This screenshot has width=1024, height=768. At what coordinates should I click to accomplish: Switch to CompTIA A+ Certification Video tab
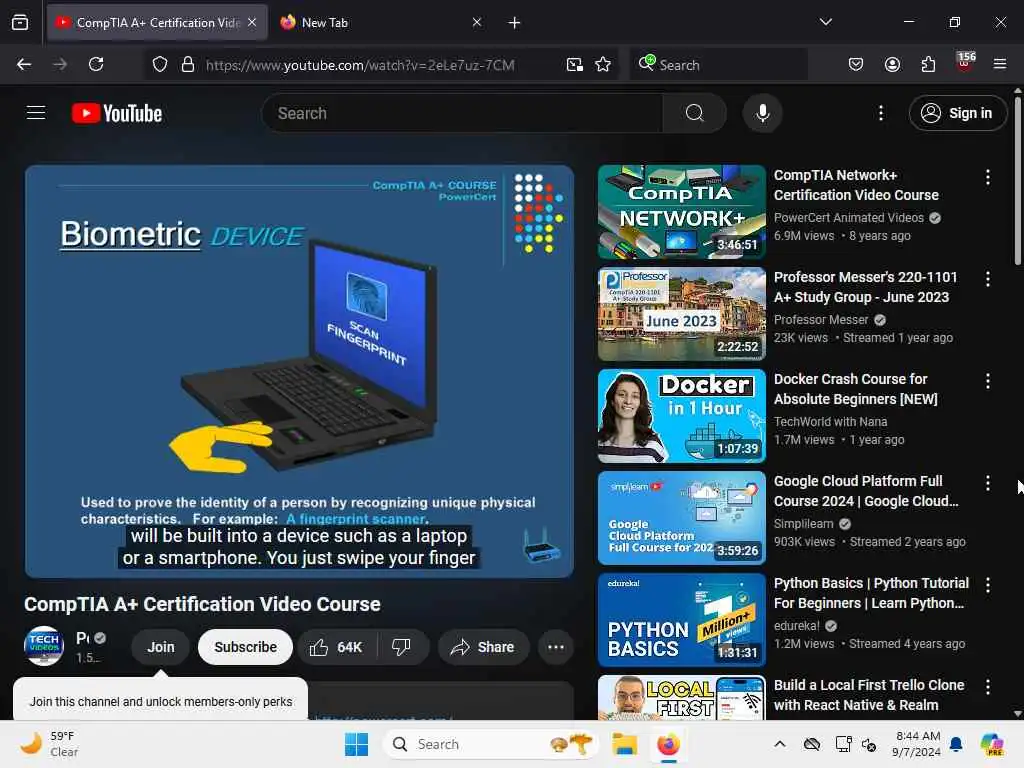[x=157, y=23]
